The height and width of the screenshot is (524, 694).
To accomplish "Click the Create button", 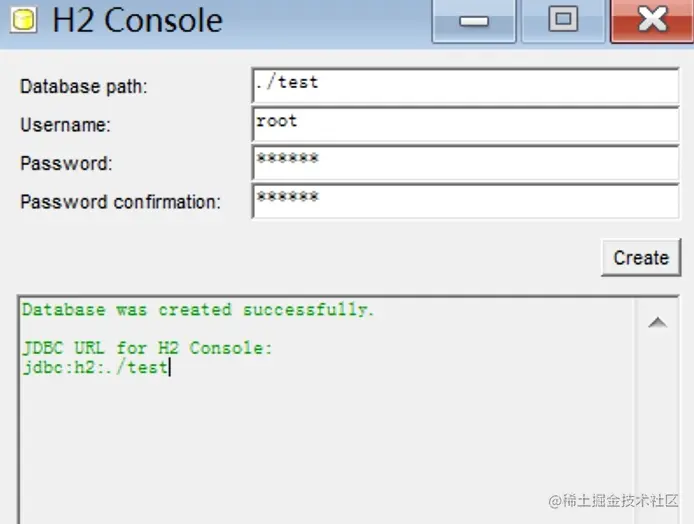I will [641, 258].
